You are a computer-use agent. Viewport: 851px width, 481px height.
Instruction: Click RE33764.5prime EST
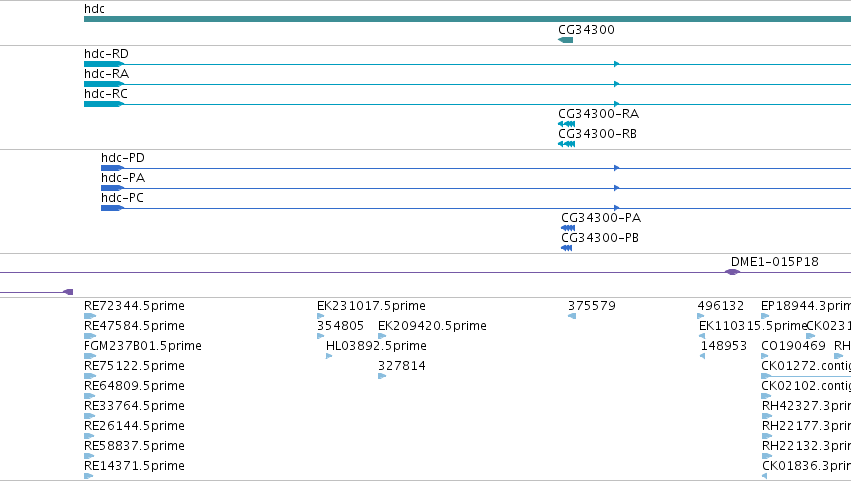tap(90, 416)
